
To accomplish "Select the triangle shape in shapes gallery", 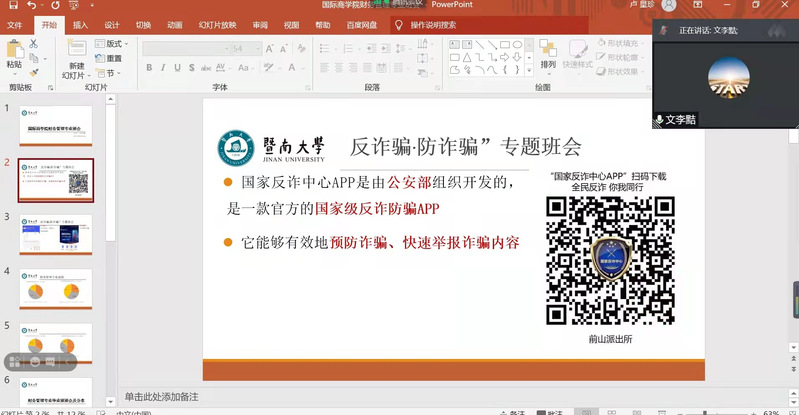I will [467, 58].
